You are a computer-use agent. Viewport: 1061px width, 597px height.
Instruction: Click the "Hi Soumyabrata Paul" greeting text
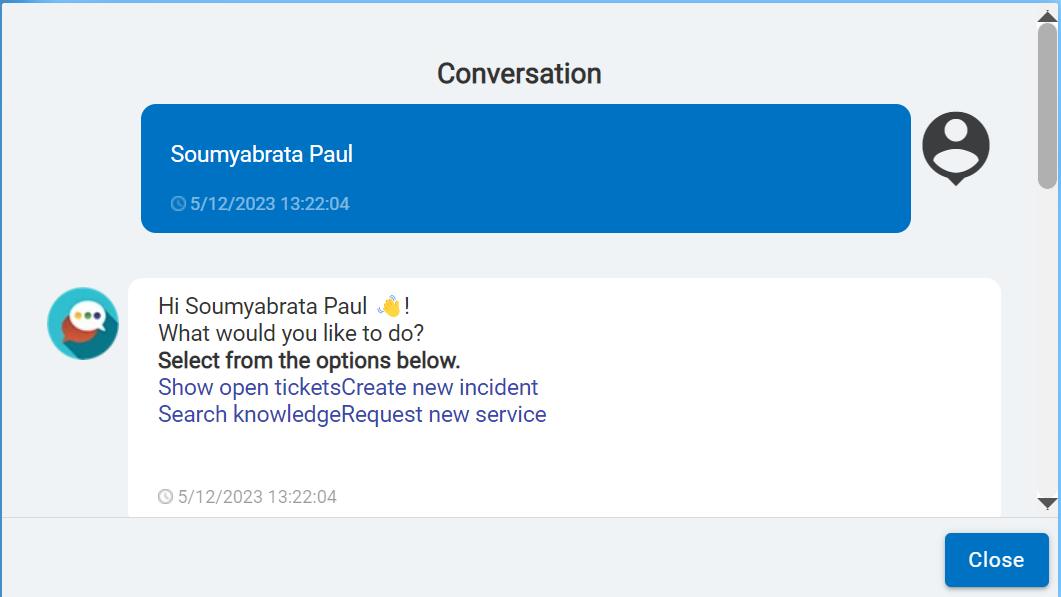click(x=264, y=306)
